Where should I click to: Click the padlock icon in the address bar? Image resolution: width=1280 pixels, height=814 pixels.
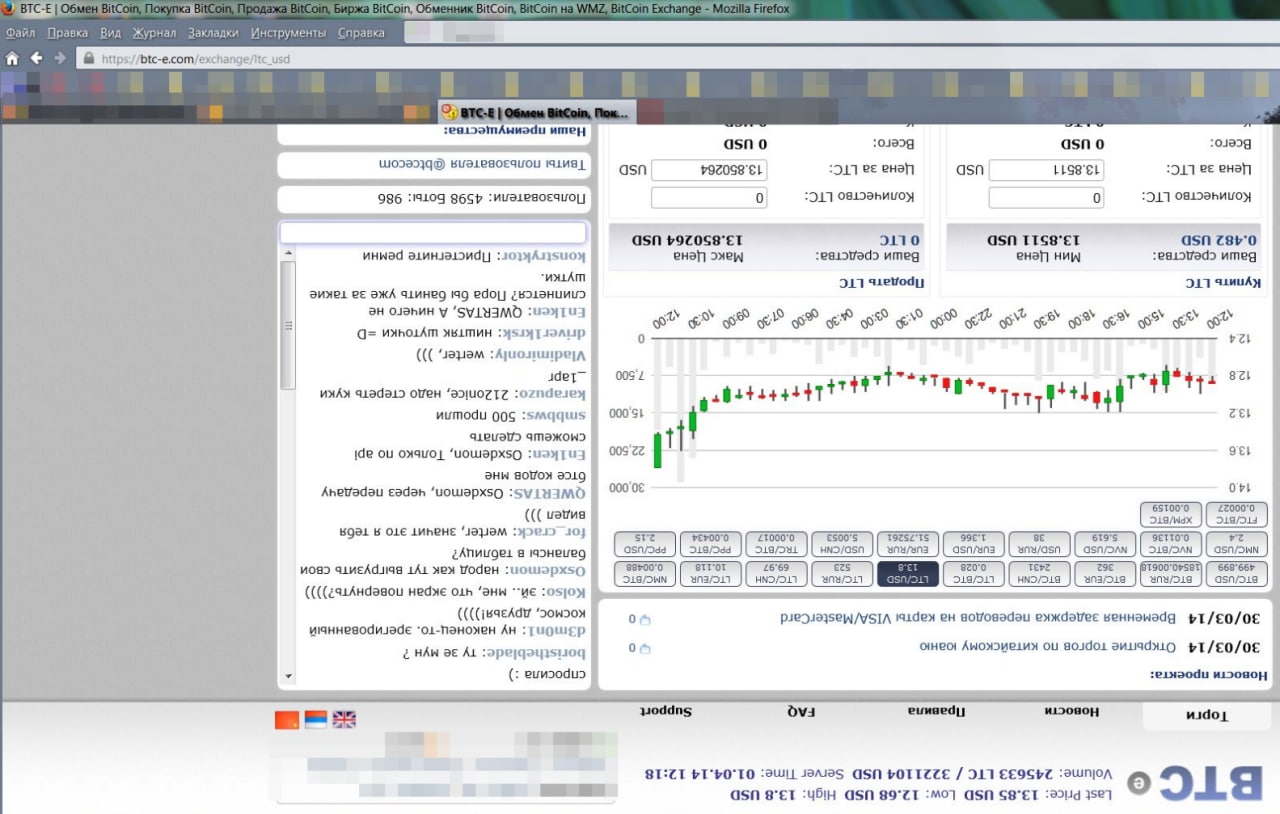point(88,59)
